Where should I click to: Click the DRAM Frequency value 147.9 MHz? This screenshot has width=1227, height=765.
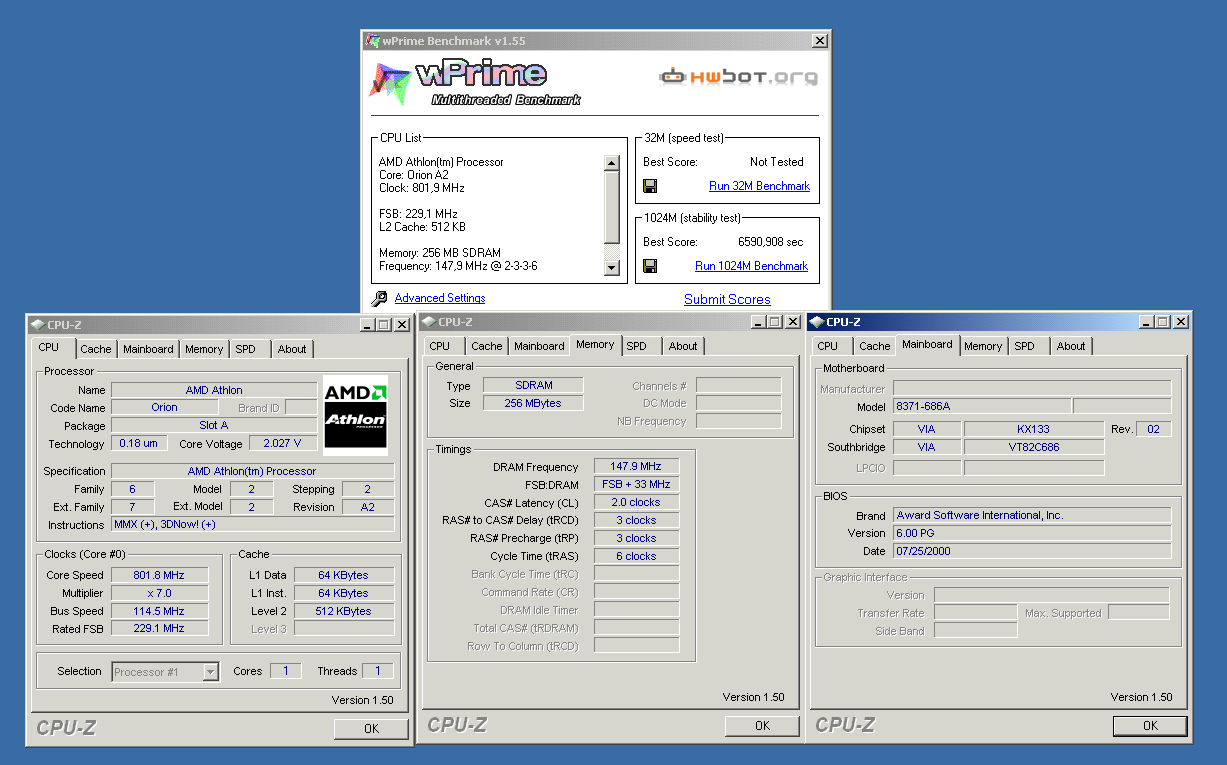click(x=636, y=466)
